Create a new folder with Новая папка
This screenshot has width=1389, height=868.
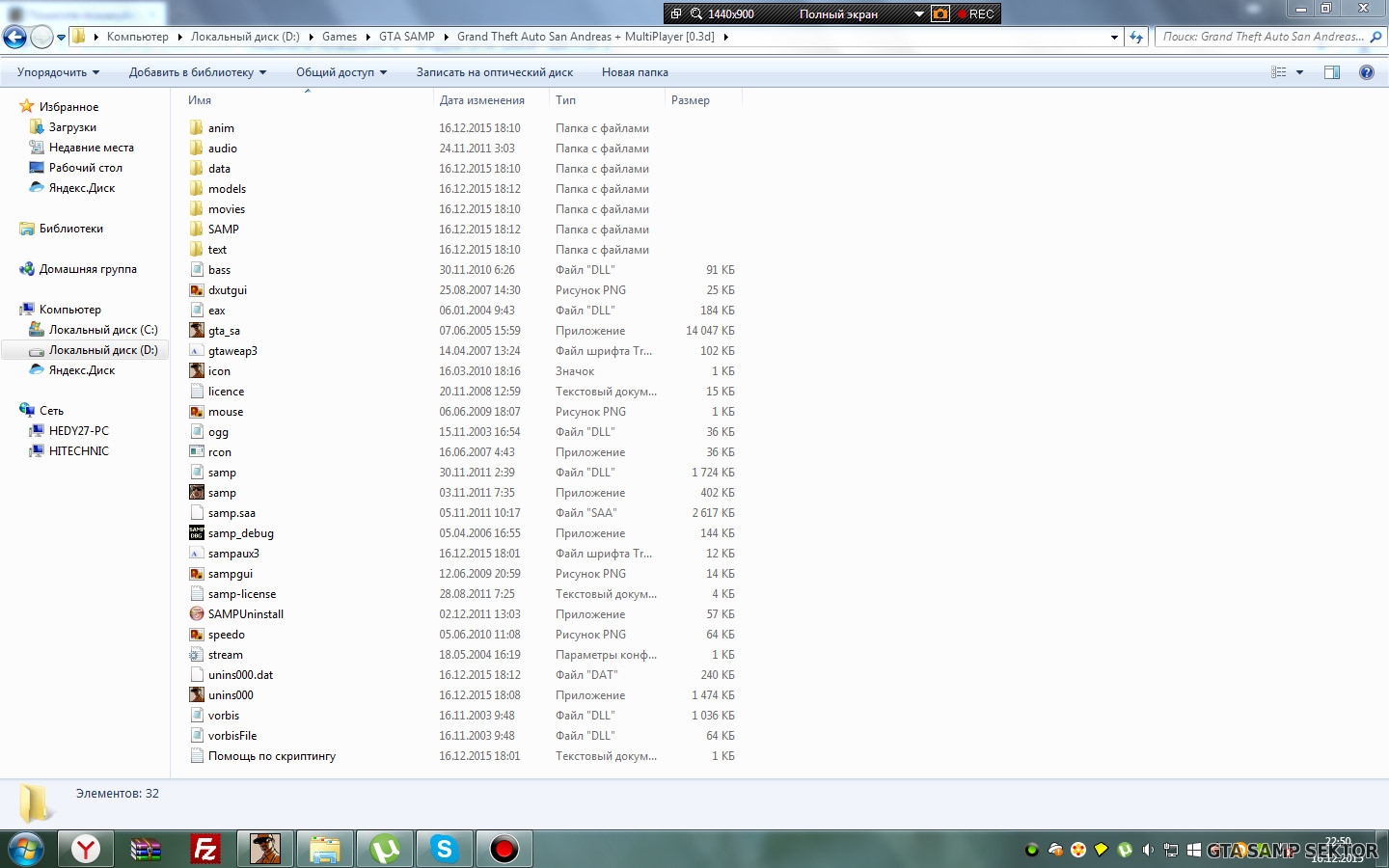635,72
